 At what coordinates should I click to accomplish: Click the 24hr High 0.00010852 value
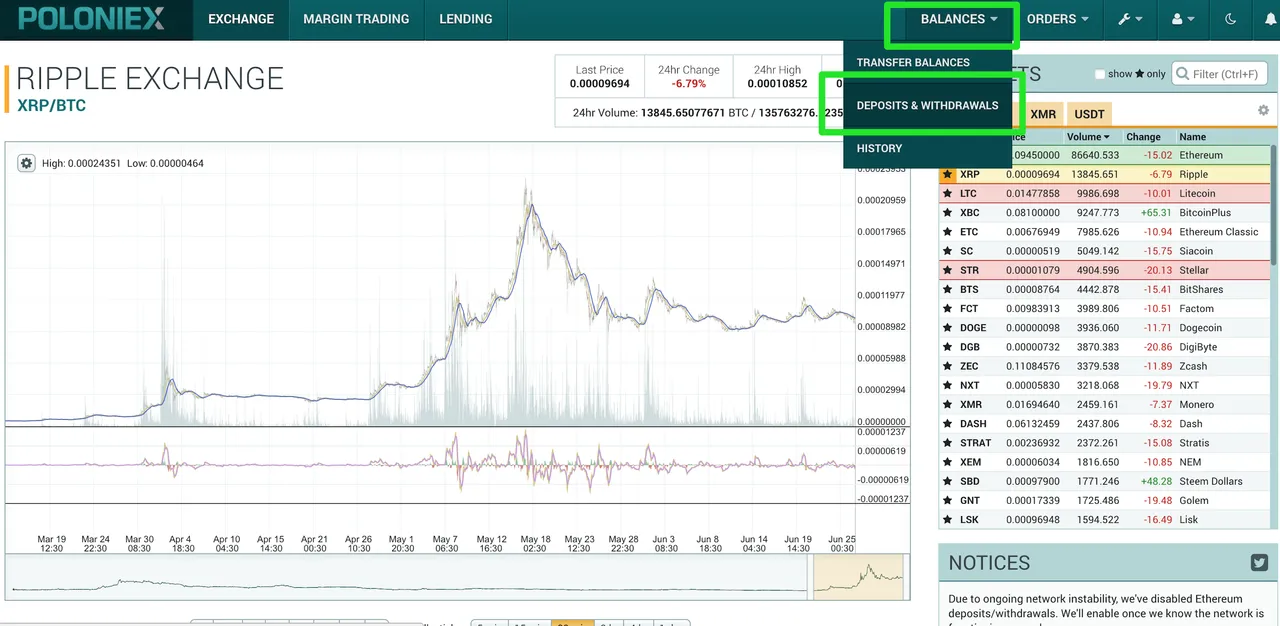(x=777, y=84)
